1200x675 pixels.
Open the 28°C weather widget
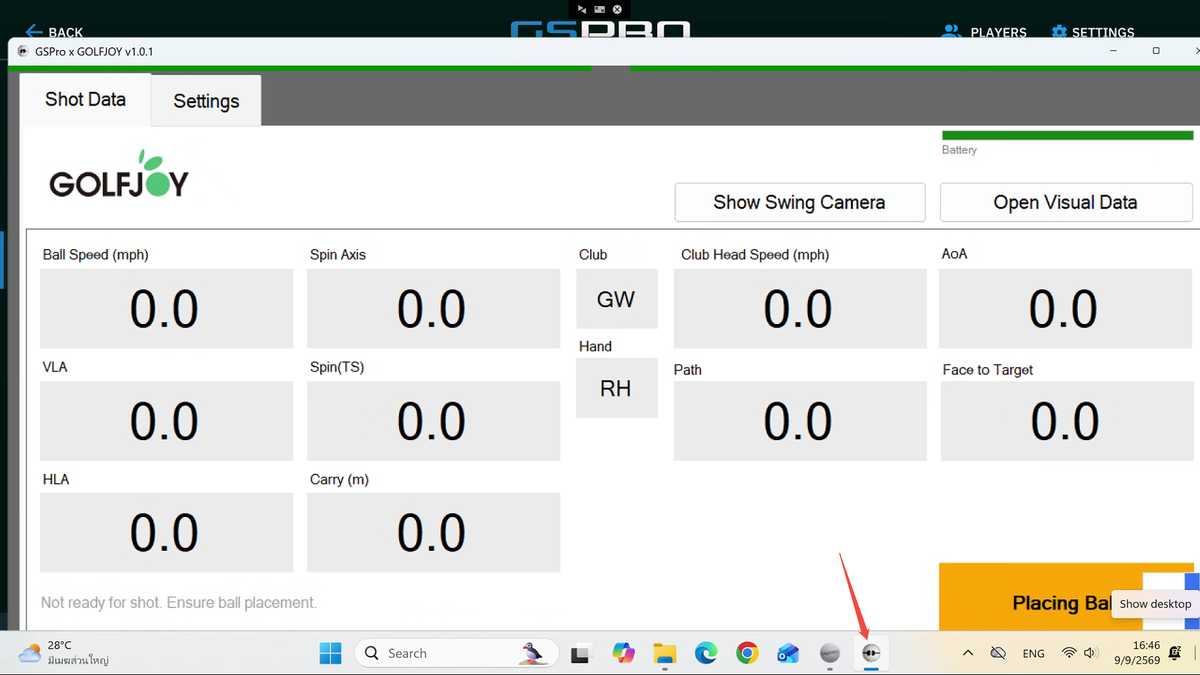(x=63, y=653)
